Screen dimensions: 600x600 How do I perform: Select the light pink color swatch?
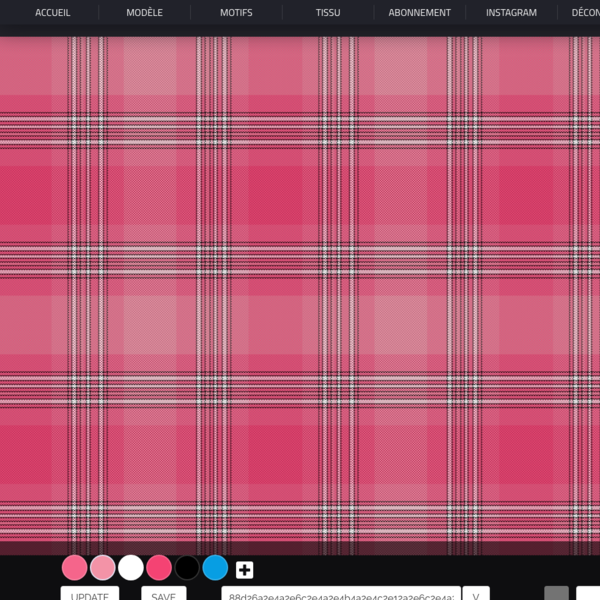coord(103,568)
